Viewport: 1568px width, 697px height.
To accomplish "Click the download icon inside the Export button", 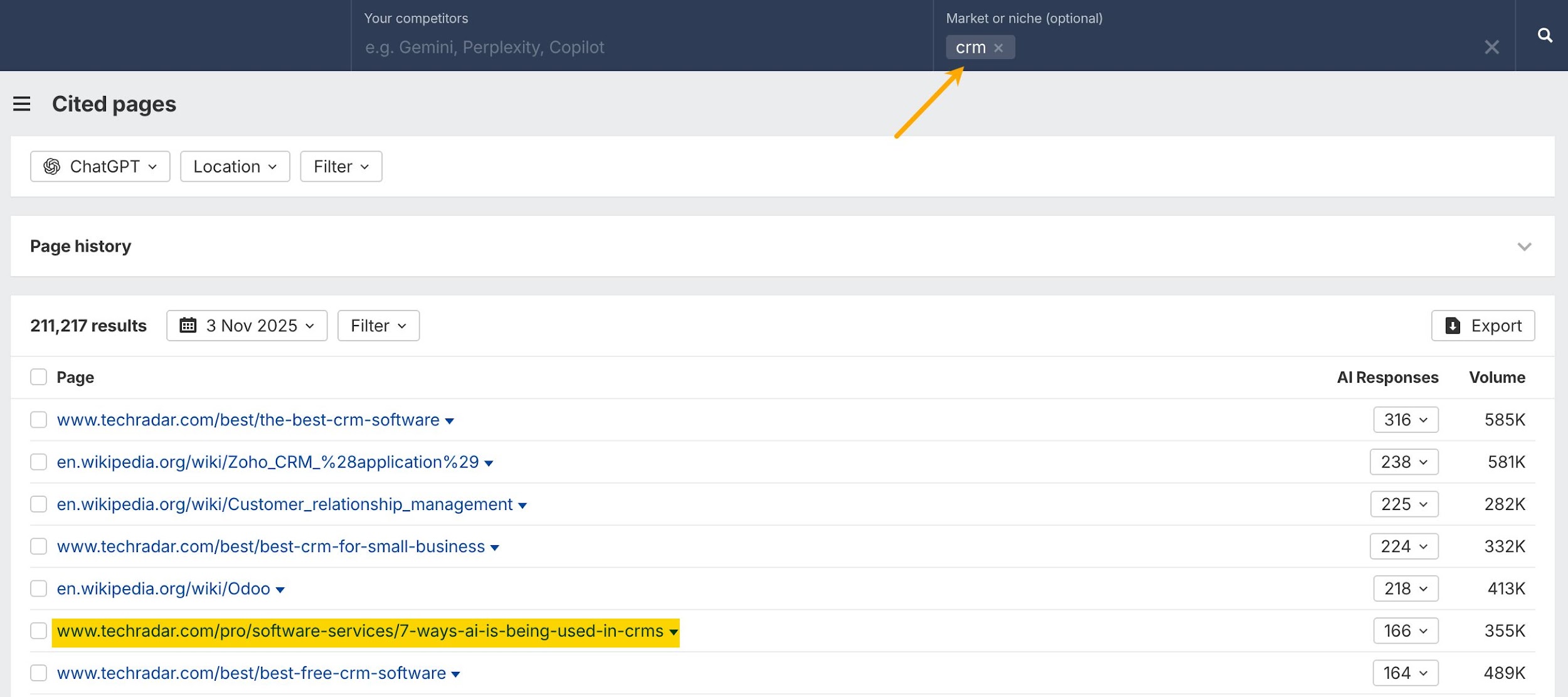I will [x=1451, y=326].
